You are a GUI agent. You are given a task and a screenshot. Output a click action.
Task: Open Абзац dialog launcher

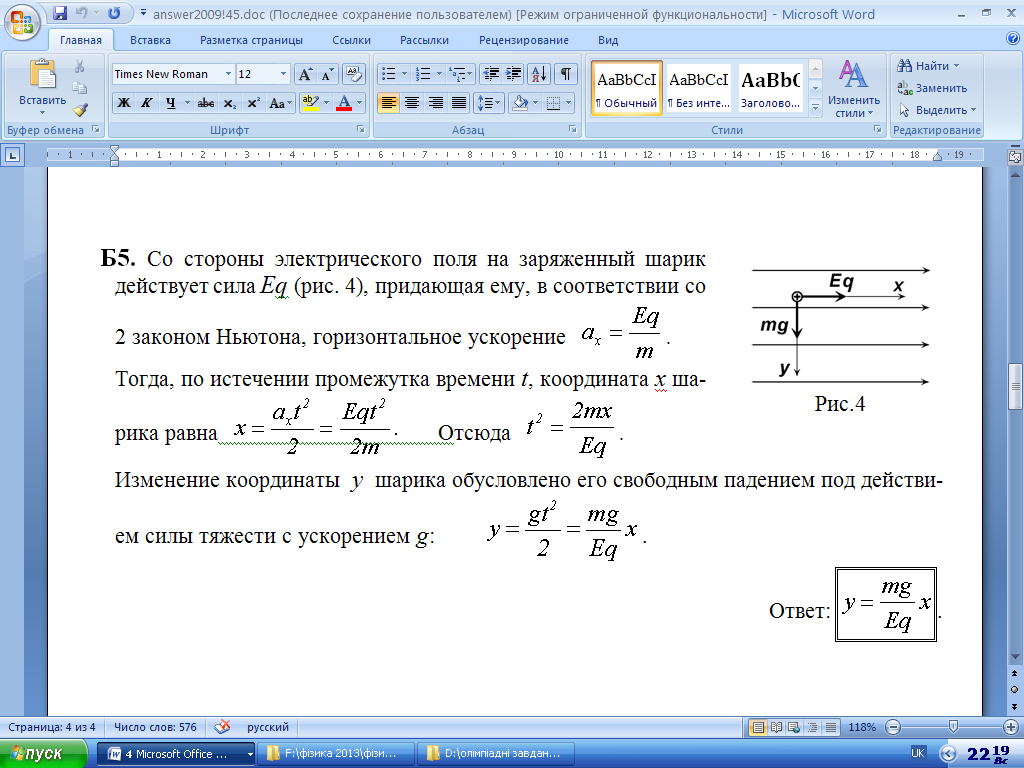(573, 129)
